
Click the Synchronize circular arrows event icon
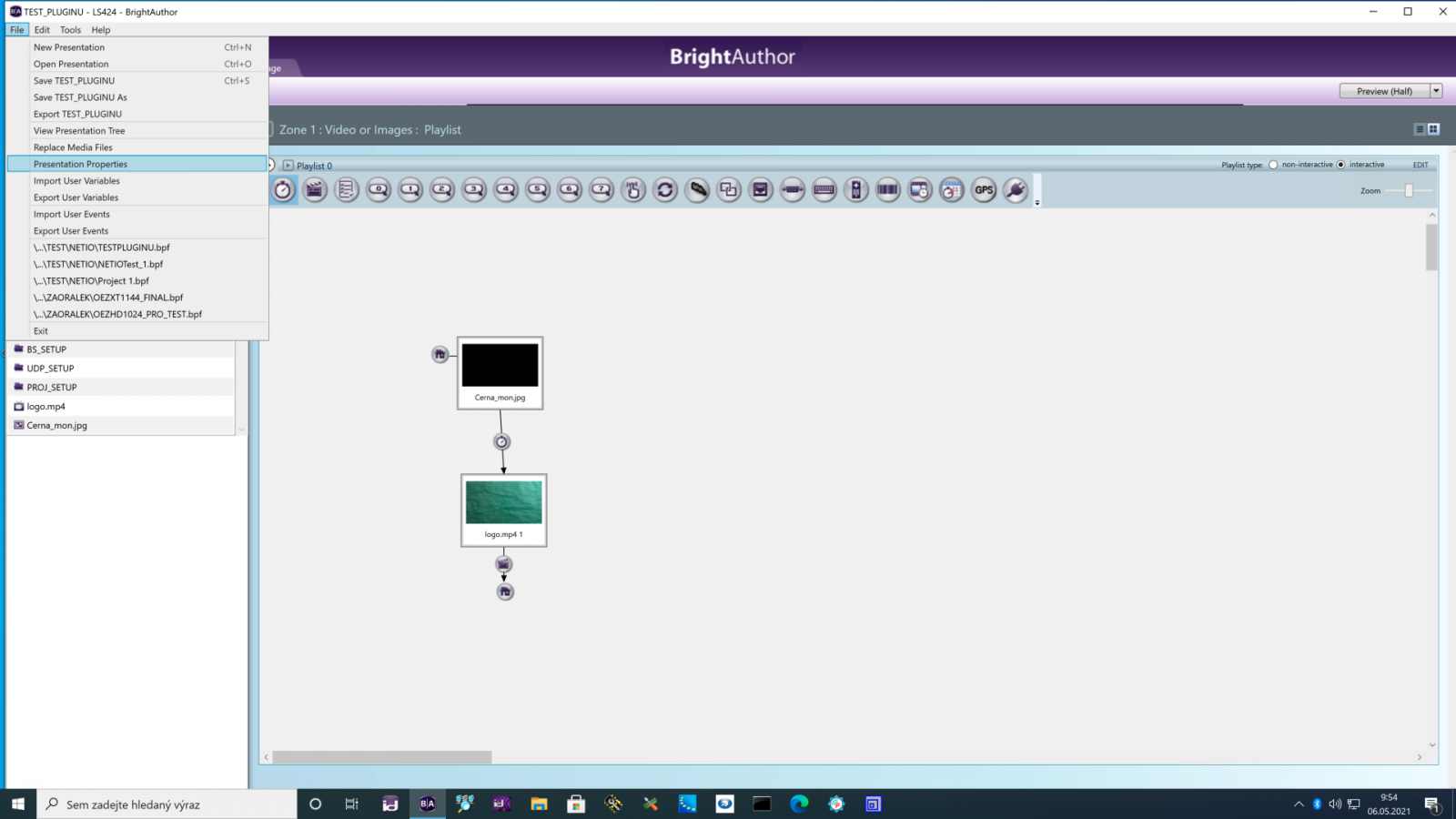pos(665,190)
